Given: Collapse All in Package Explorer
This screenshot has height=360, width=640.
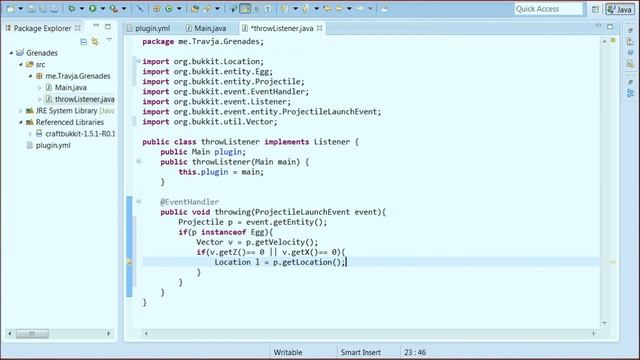Looking at the screenshot, I should click(x=83, y=42).
